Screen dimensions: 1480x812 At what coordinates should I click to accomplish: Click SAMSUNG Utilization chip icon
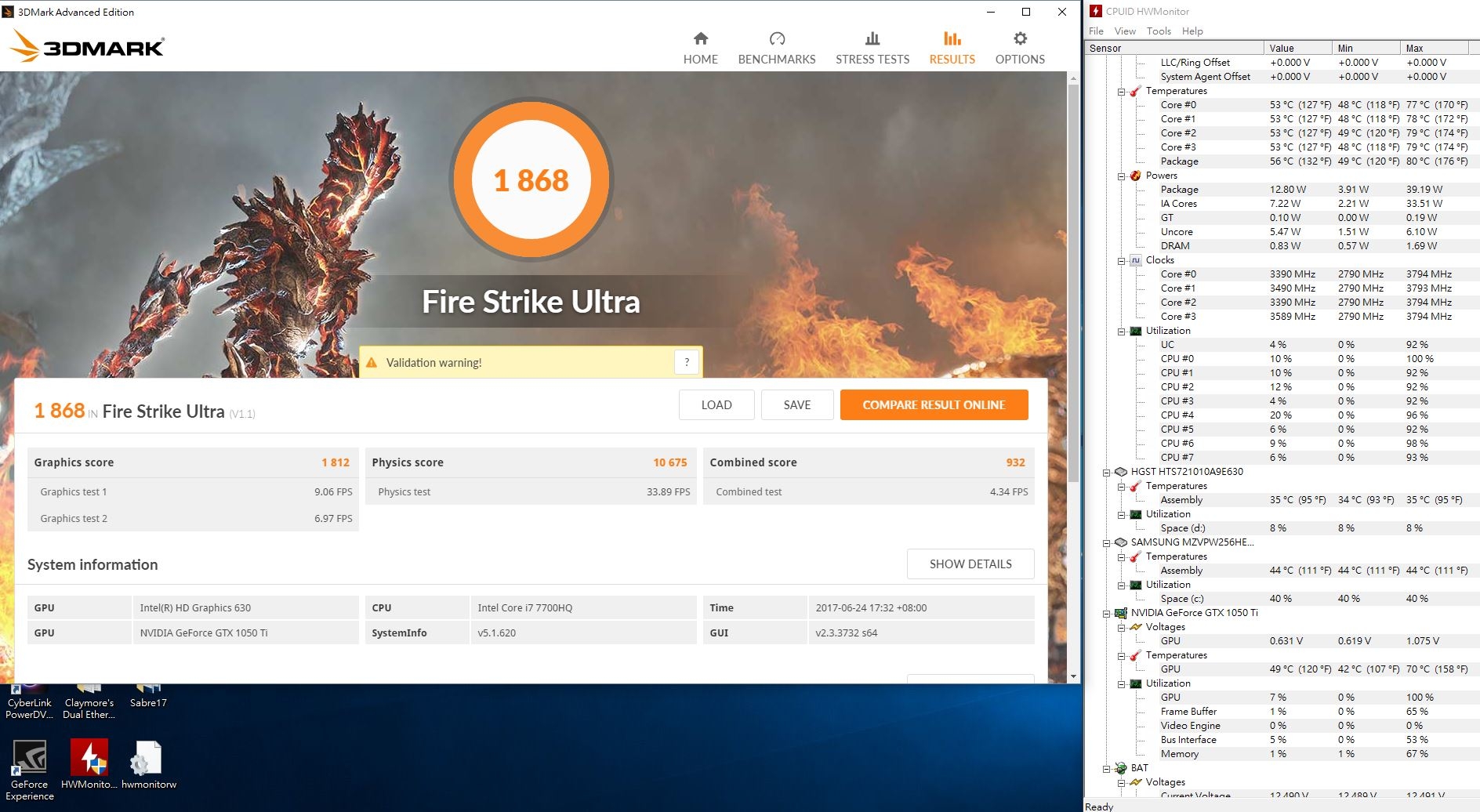1135,585
